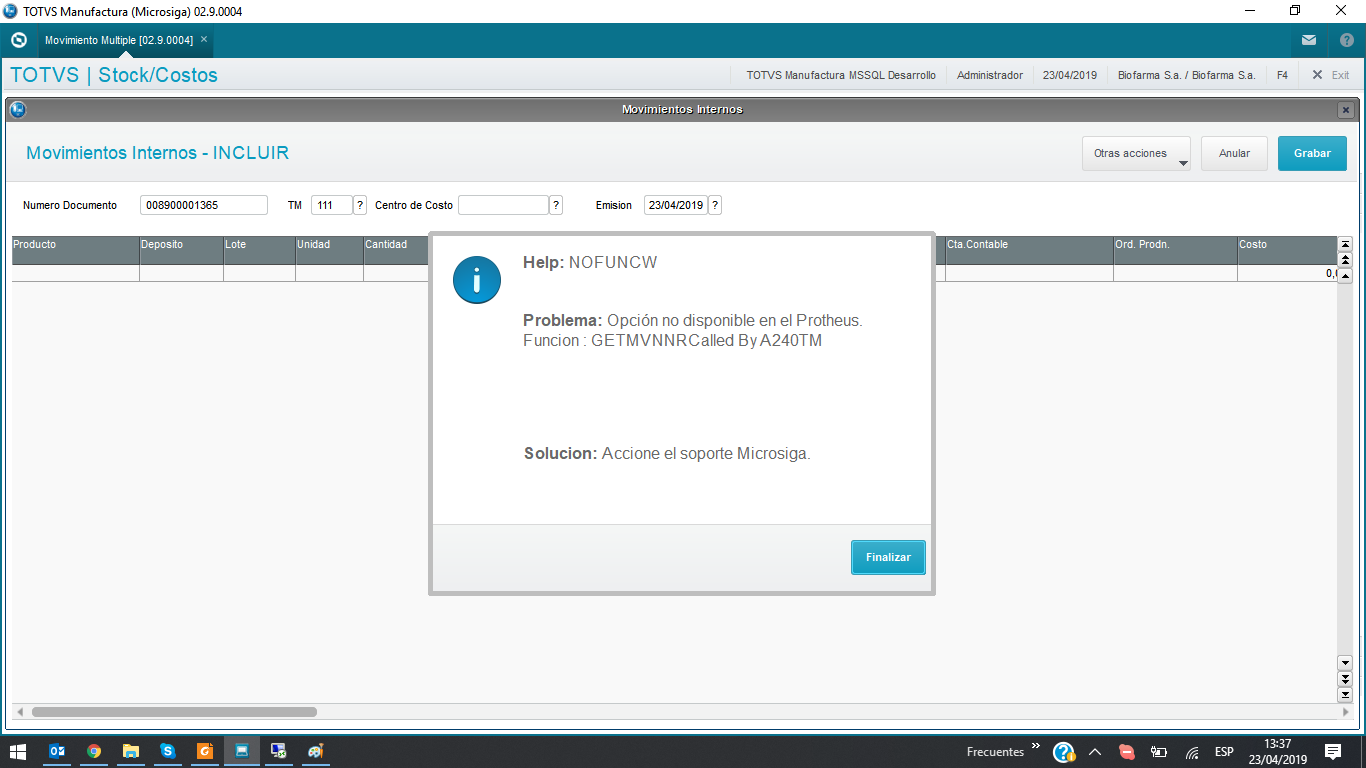Click the Administrador user label

990,75
